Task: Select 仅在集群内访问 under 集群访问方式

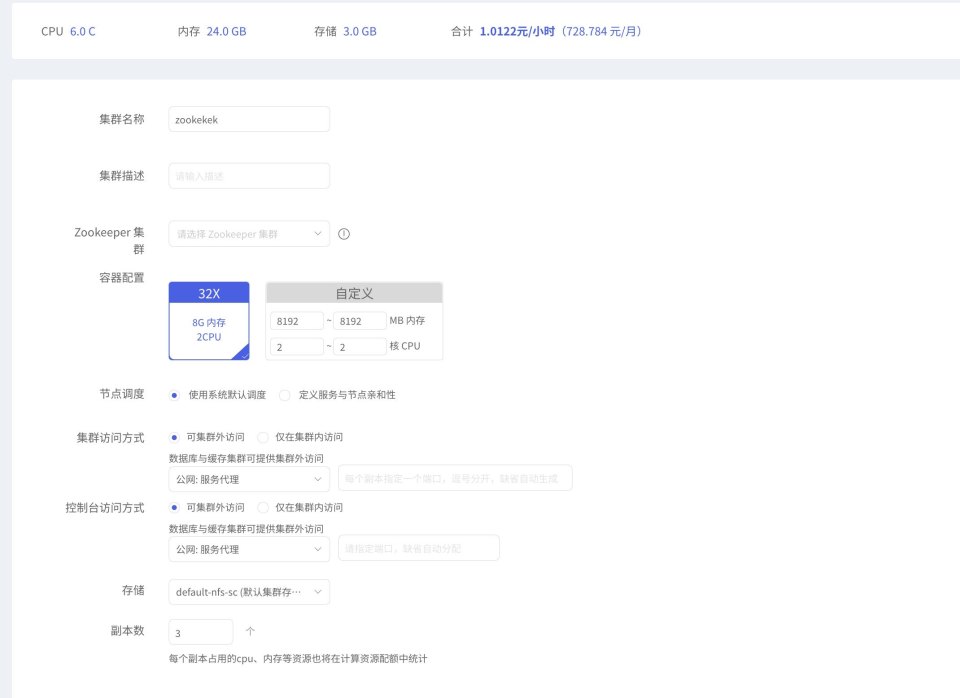Action: [x=263, y=437]
